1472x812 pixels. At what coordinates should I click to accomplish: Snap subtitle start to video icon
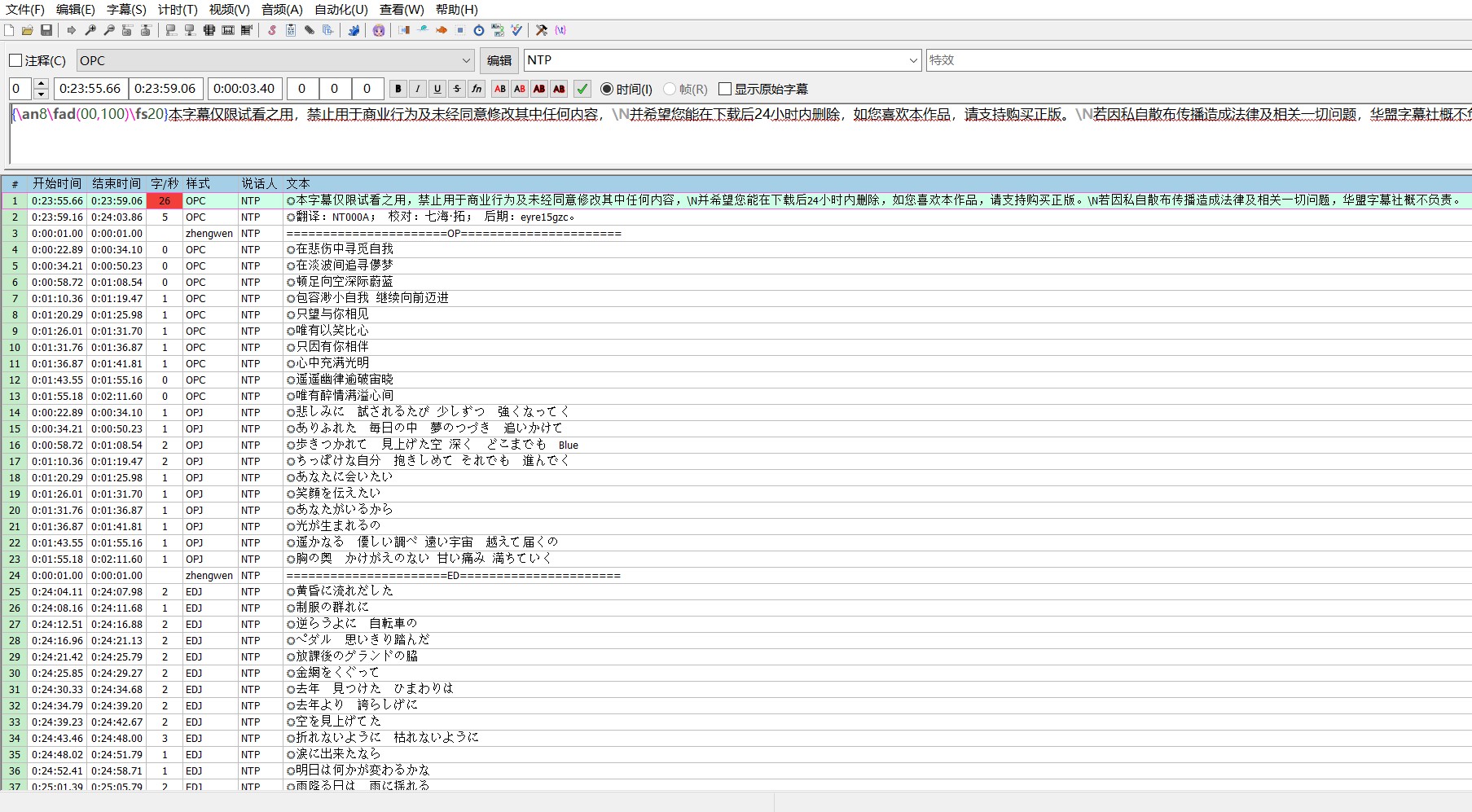click(171, 30)
